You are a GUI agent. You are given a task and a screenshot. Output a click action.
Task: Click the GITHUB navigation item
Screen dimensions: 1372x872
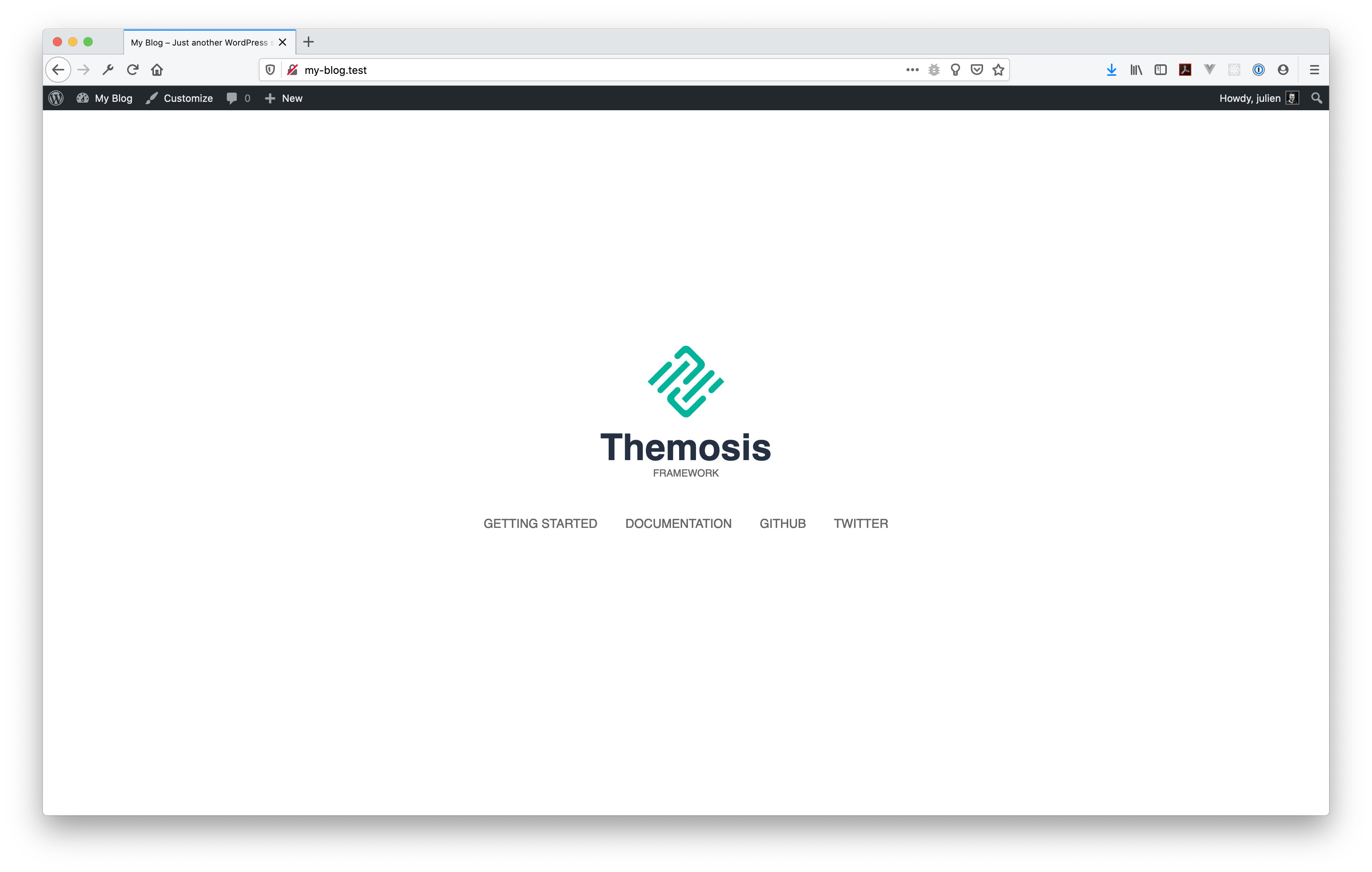coord(783,523)
